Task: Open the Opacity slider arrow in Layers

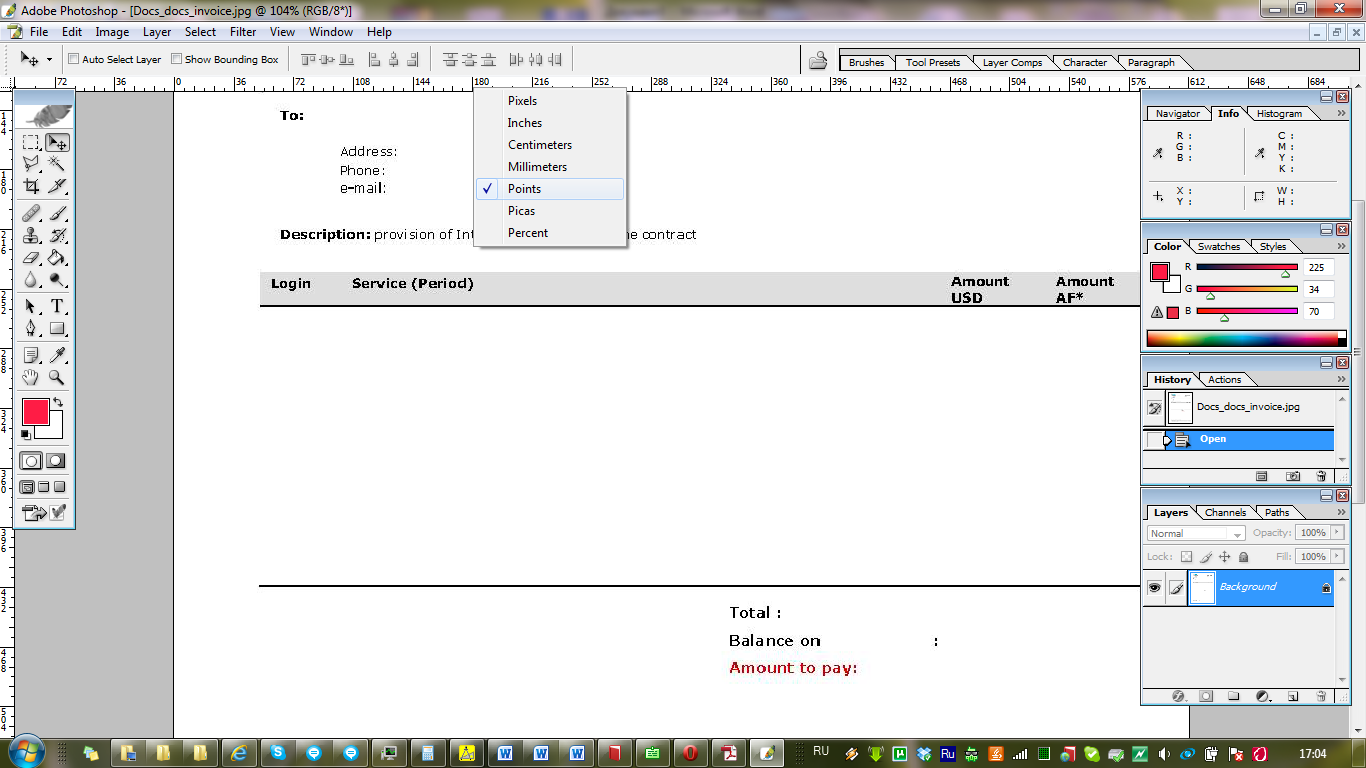Action: (1337, 533)
